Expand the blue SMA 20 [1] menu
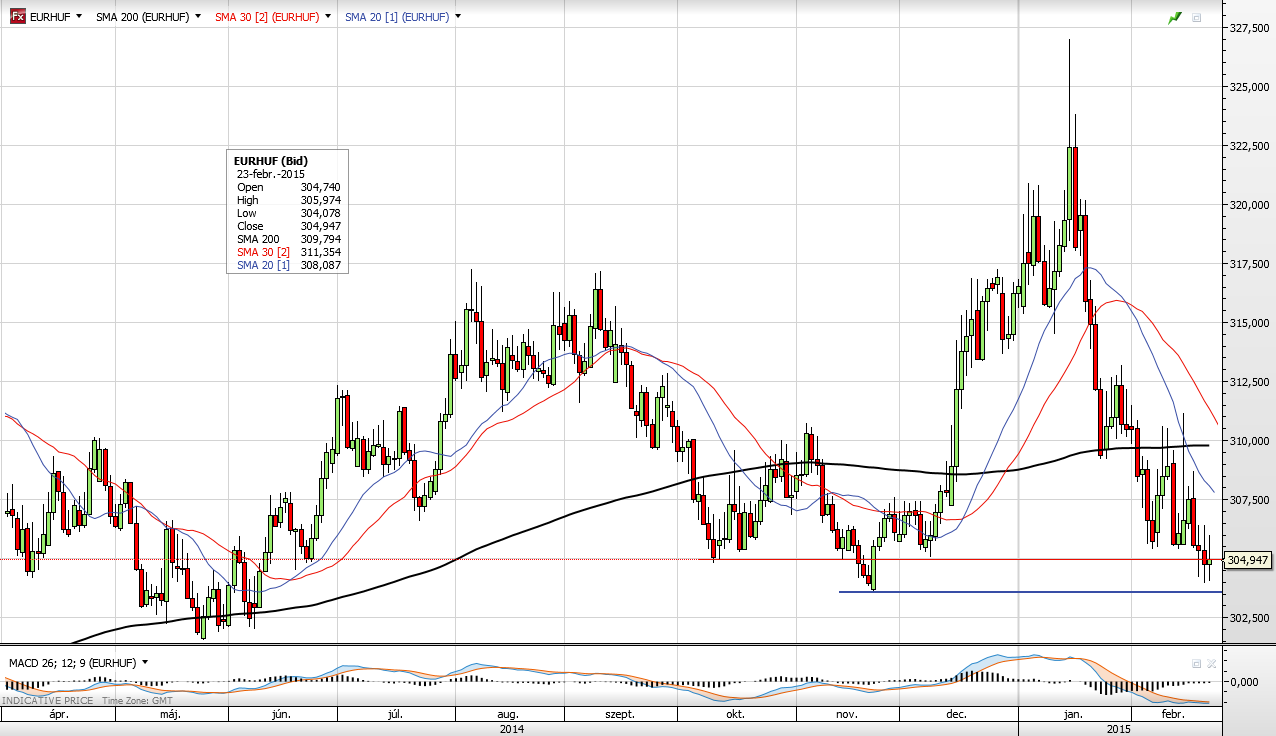 tap(457, 17)
